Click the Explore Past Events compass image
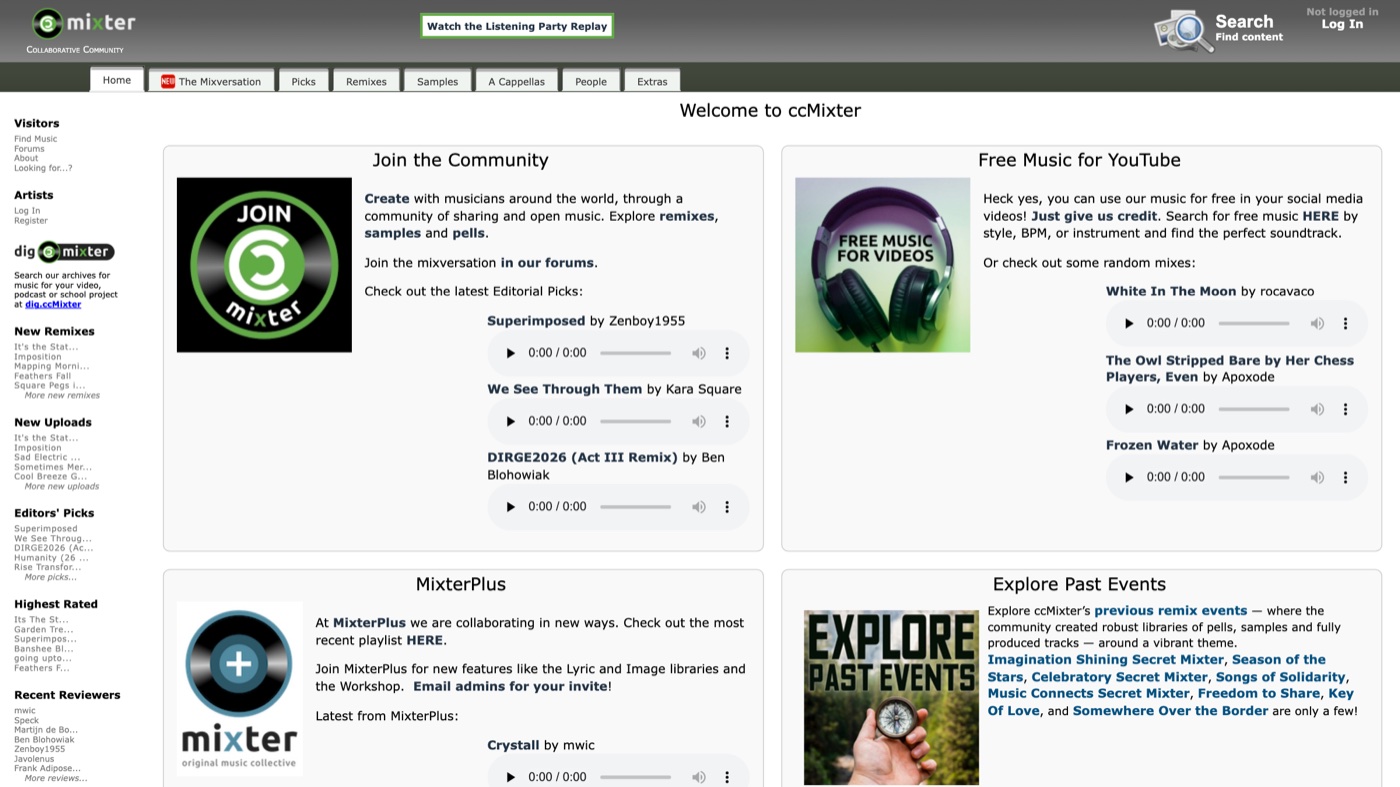The height and width of the screenshot is (787, 1400). [x=891, y=698]
